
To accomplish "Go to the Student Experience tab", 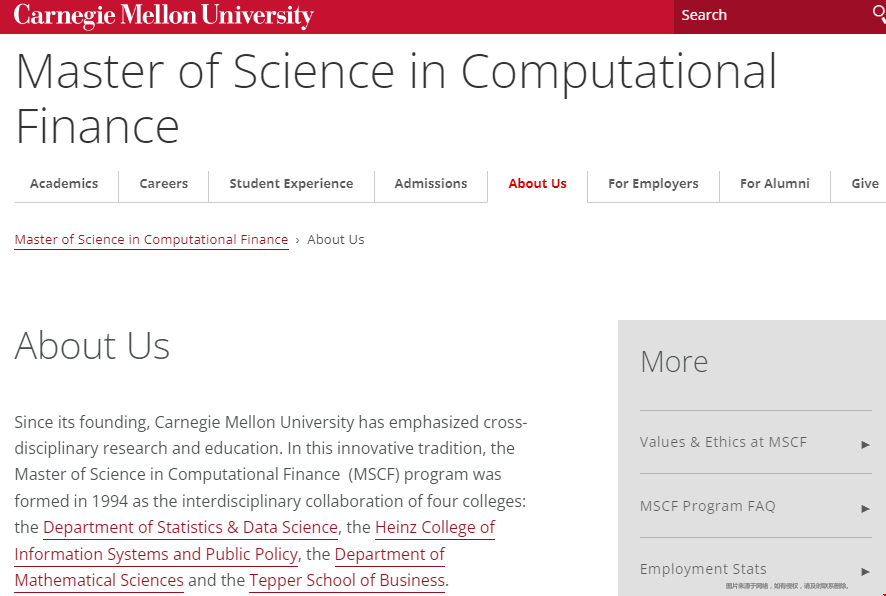I will (291, 184).
